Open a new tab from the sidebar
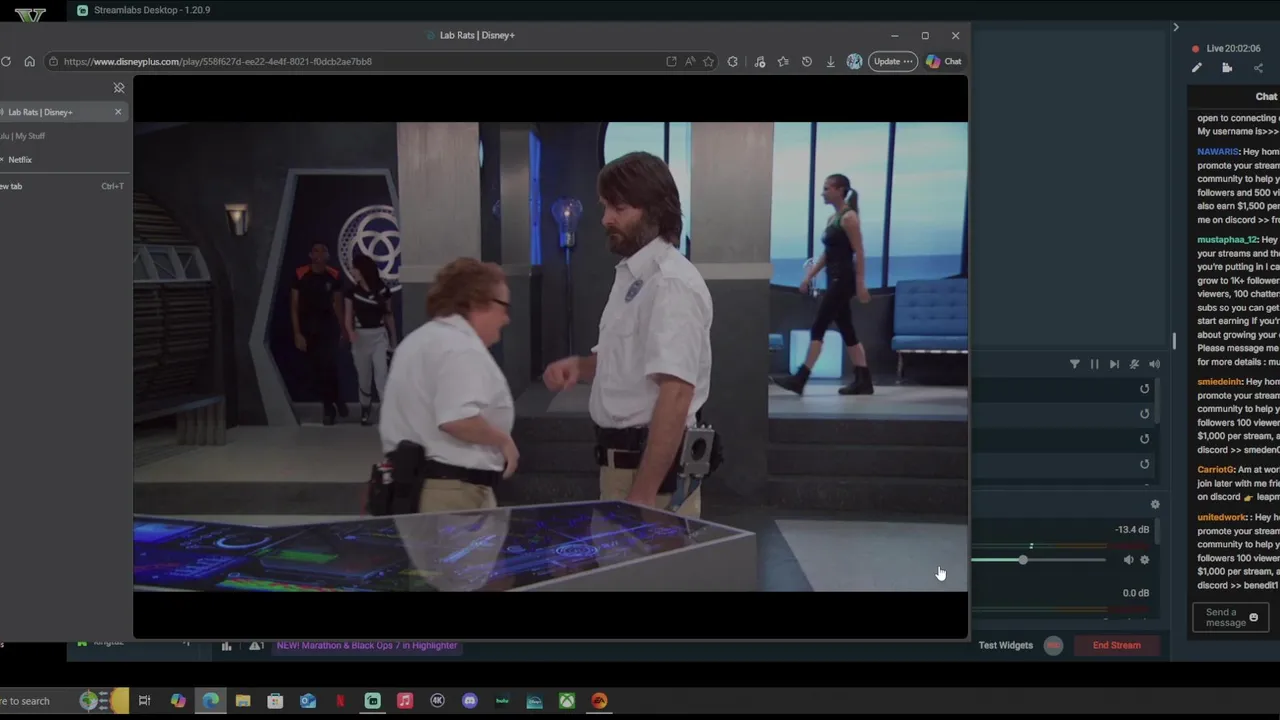 click(x=60, y=186)
